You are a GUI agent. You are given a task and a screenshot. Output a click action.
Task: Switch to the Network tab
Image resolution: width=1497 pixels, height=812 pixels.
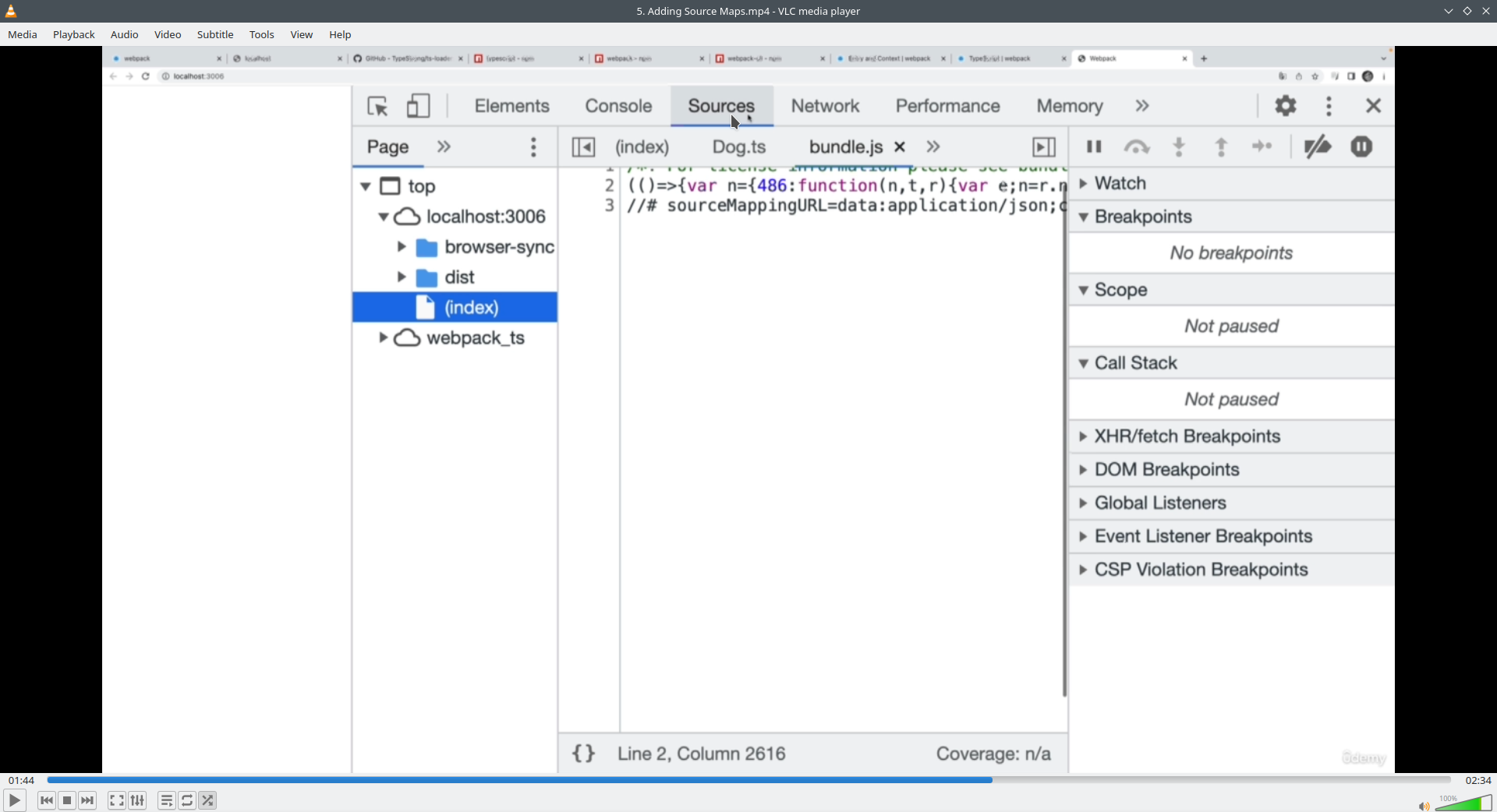tap(825, 106)
